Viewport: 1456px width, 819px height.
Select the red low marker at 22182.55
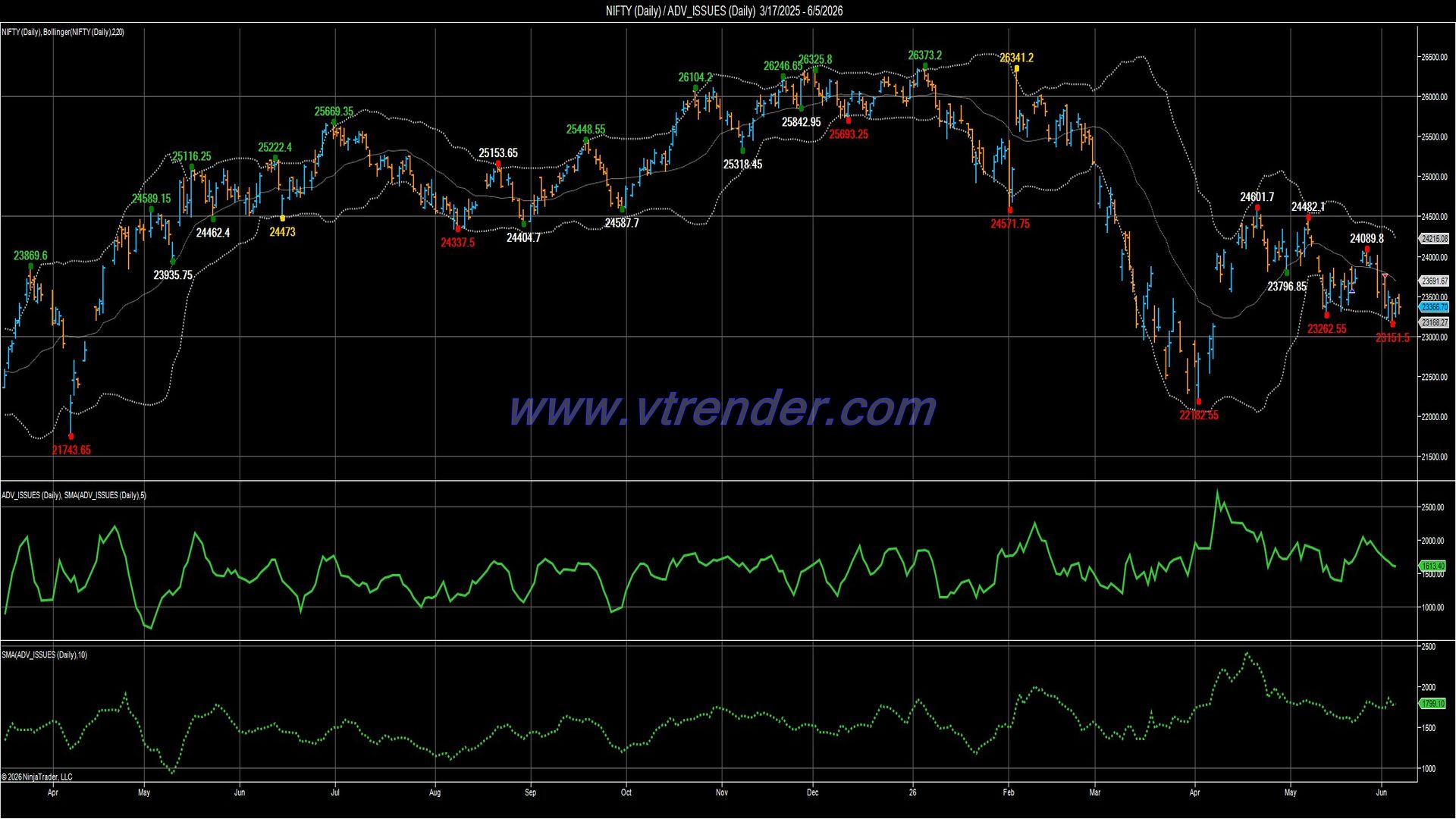coord(1198,402)
